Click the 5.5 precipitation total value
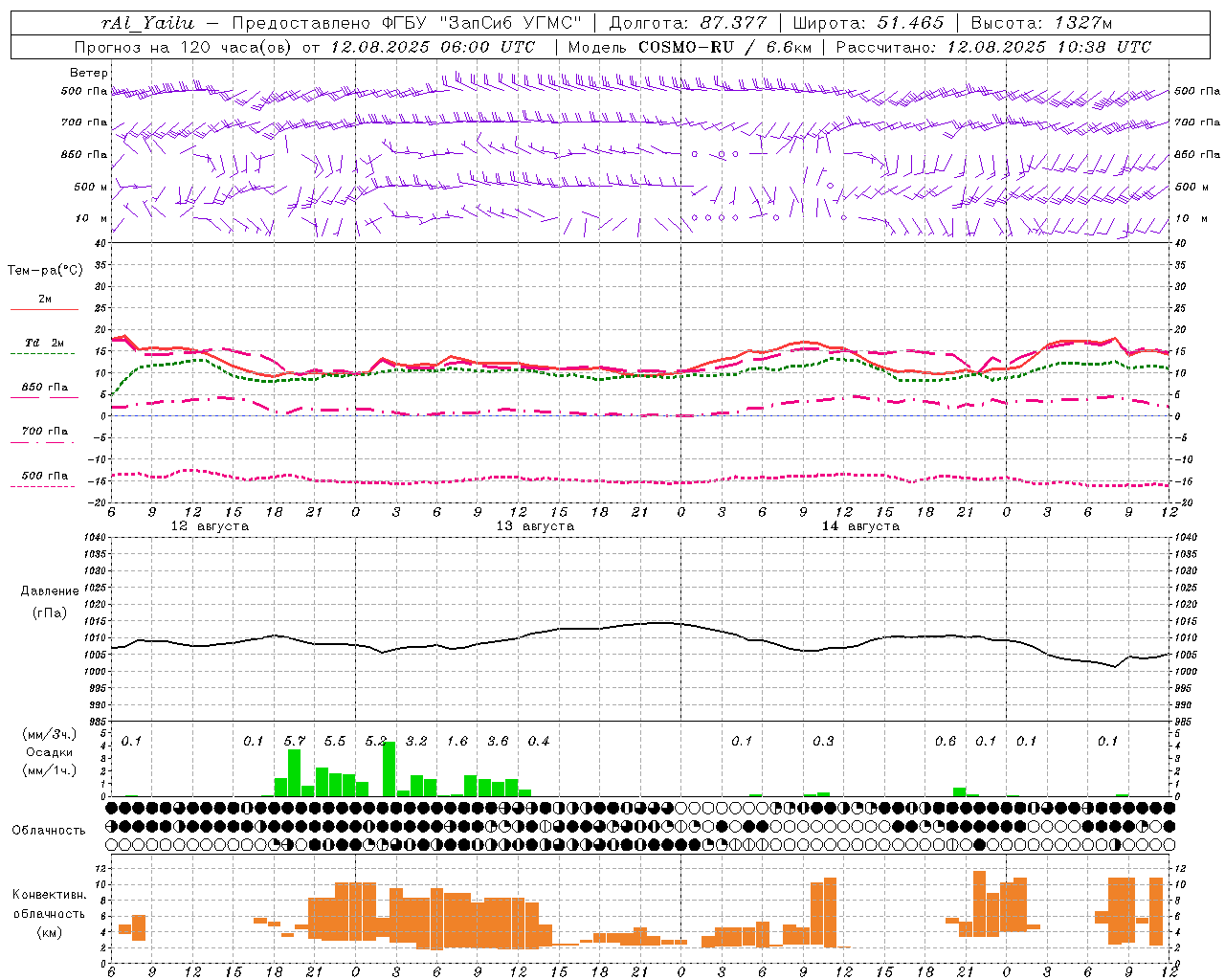This screenshot has height=980, width=1225. pyautogui.click(x=335, y=742)
